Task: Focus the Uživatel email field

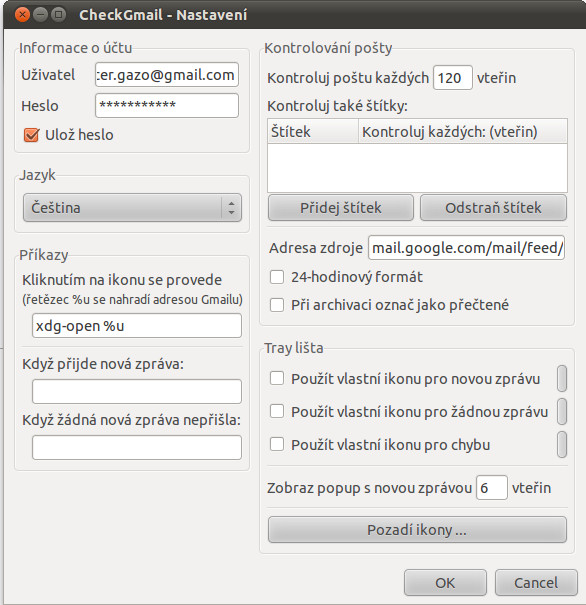Action: point(167,74)
